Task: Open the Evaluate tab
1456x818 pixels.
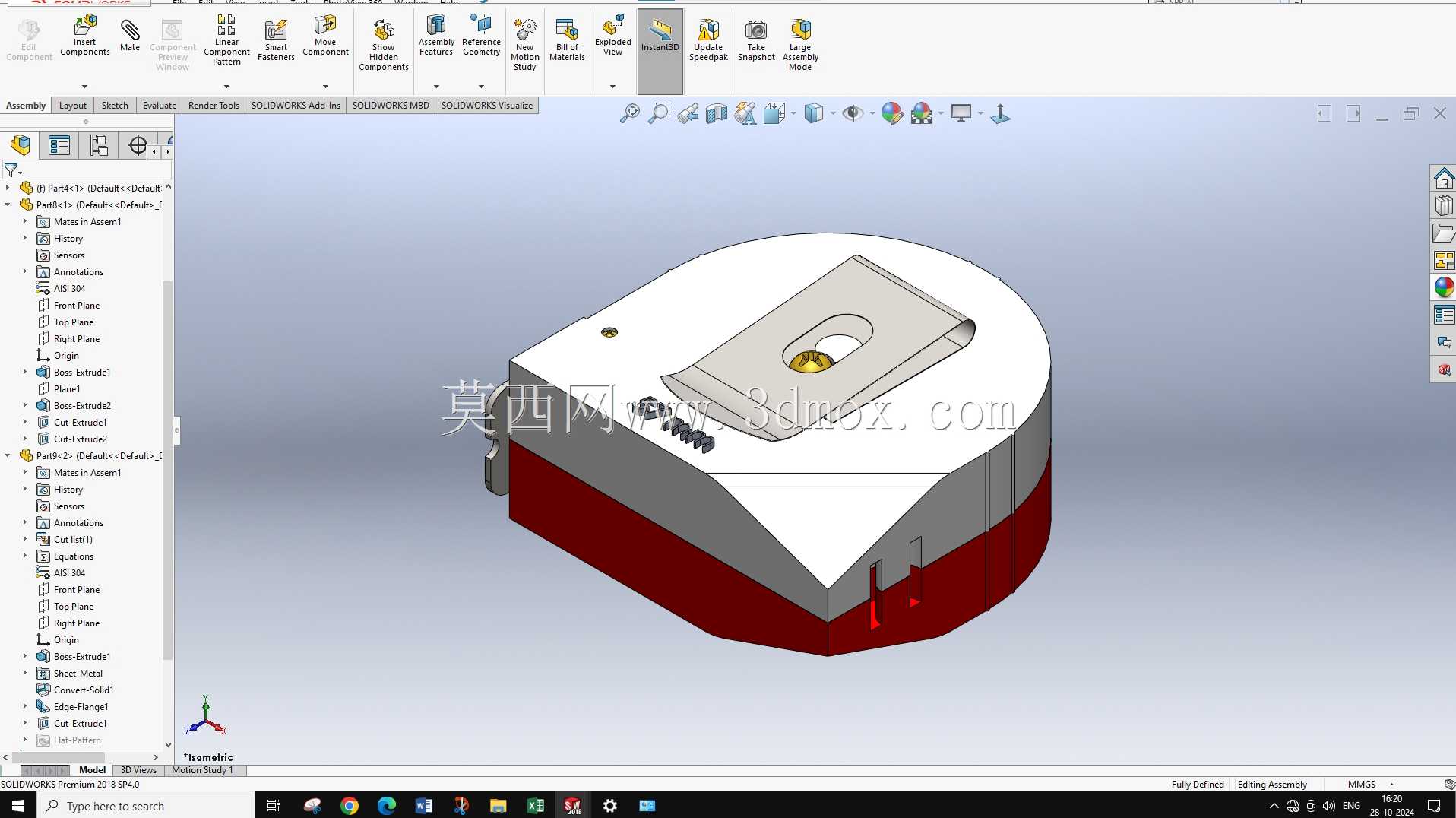Action: point(160,106)
